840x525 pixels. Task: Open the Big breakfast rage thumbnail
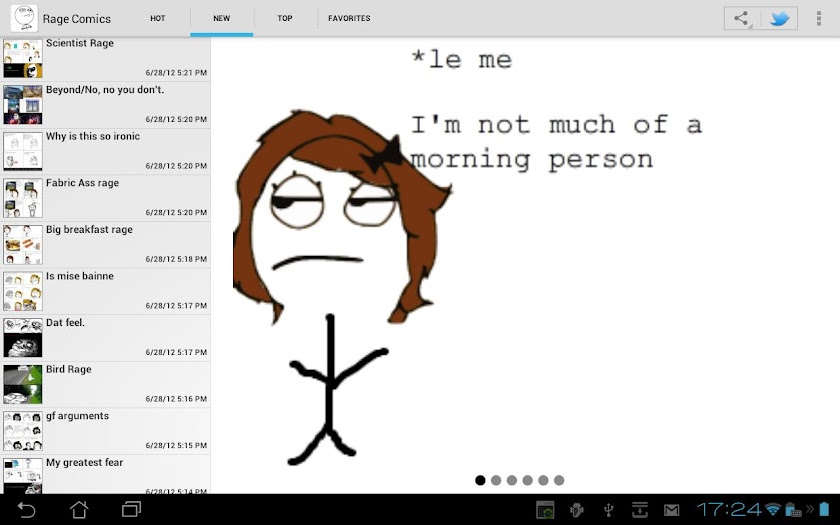pyautogui.click(x=22, y=245)
